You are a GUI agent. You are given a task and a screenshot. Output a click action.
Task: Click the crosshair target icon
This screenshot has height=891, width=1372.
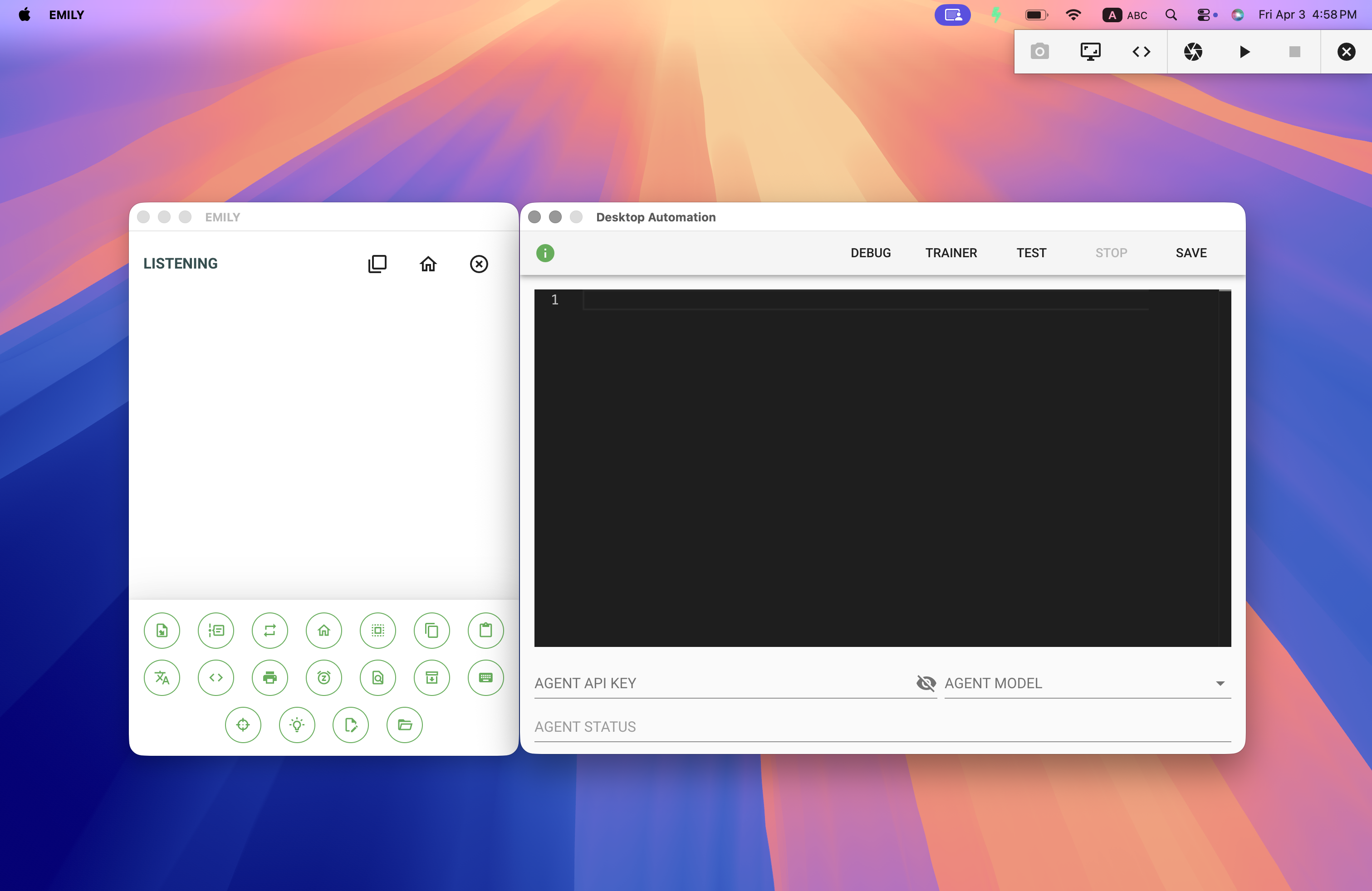pyautogui.click(x=243, y=725)
